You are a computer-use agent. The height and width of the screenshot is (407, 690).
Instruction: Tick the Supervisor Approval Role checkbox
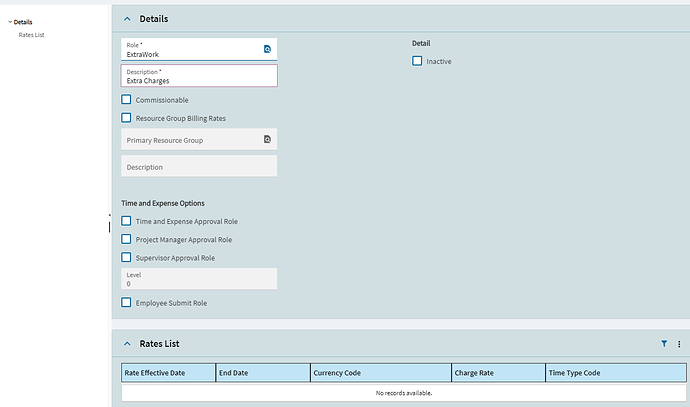[126, 257]
